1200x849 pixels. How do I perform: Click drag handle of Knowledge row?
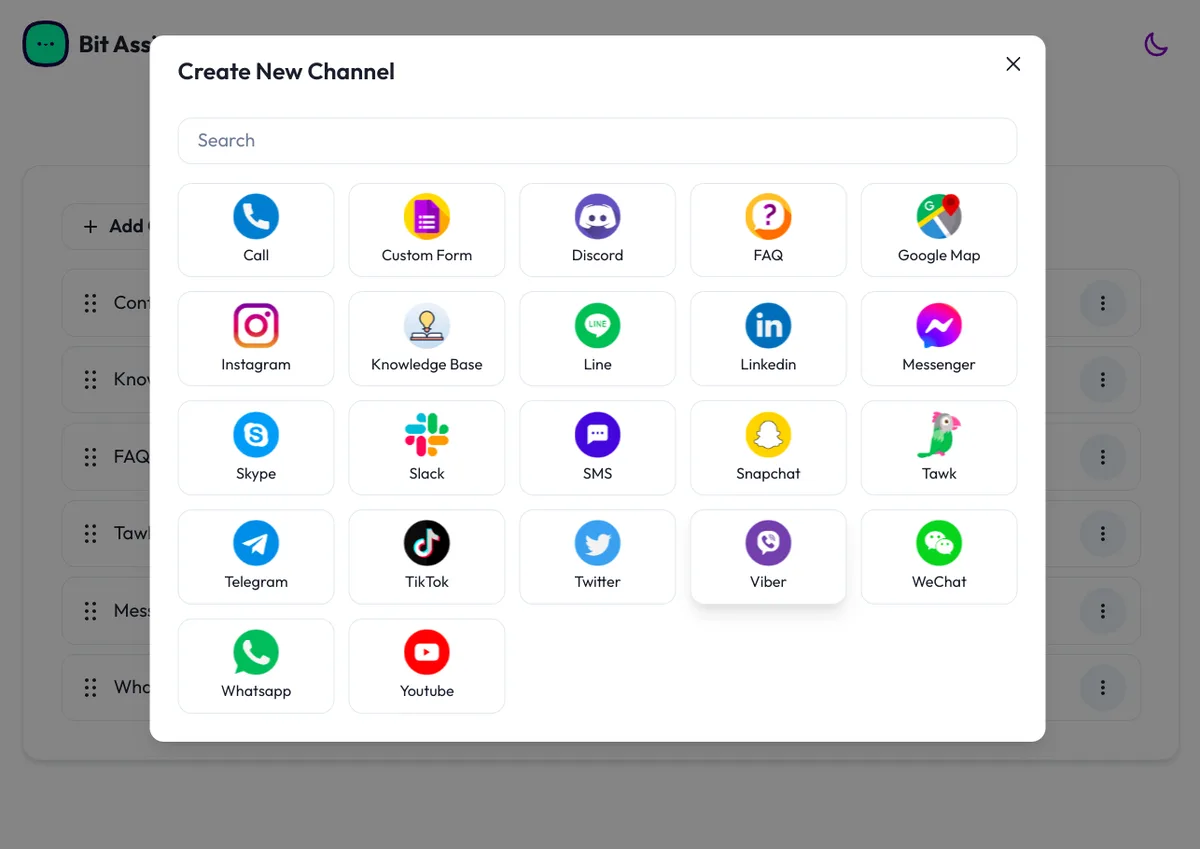pyautogui.click(x=90, y=380)
